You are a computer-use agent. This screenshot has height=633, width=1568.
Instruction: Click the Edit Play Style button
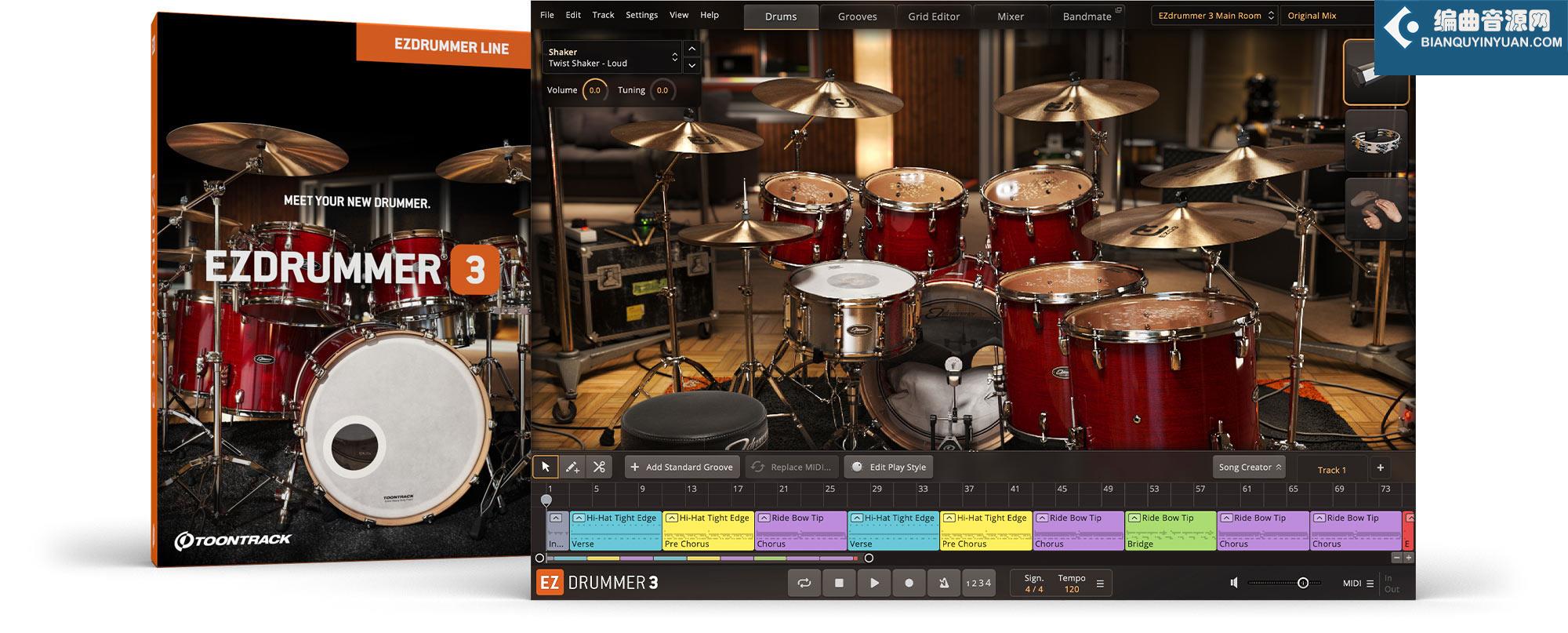889,467
